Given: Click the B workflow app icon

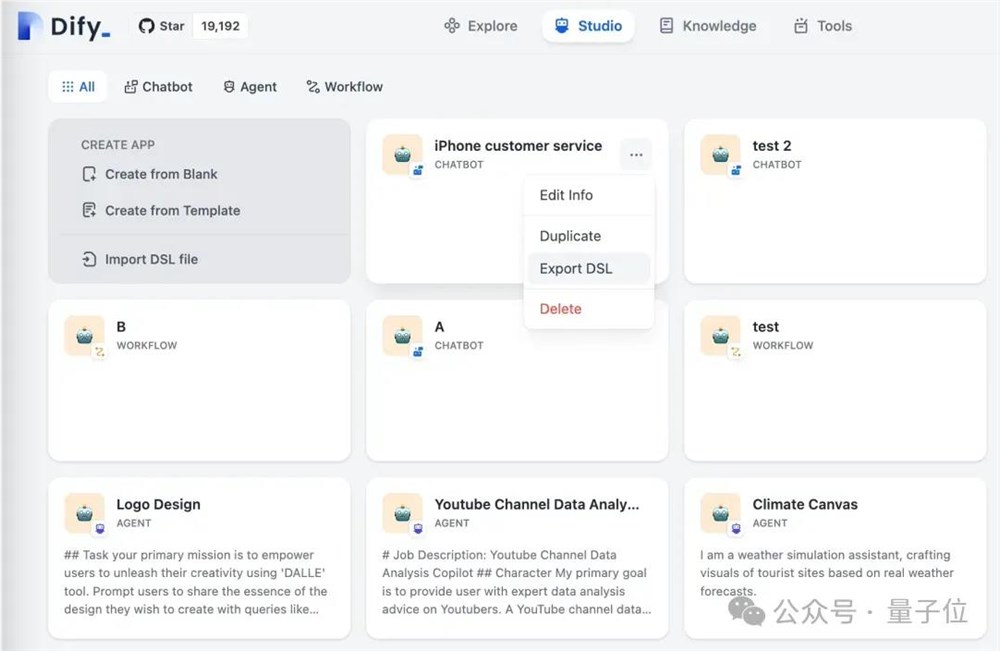Looking at the screenshot, I should click(84, 335).
